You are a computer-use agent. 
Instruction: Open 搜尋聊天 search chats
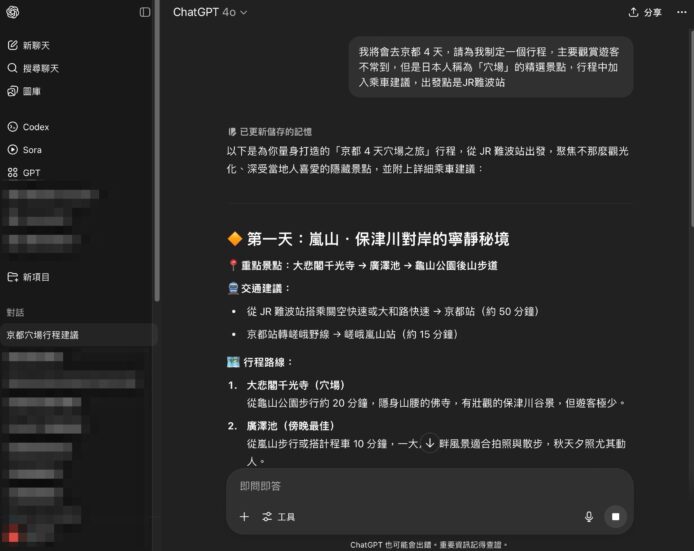(x=40, y=68)
